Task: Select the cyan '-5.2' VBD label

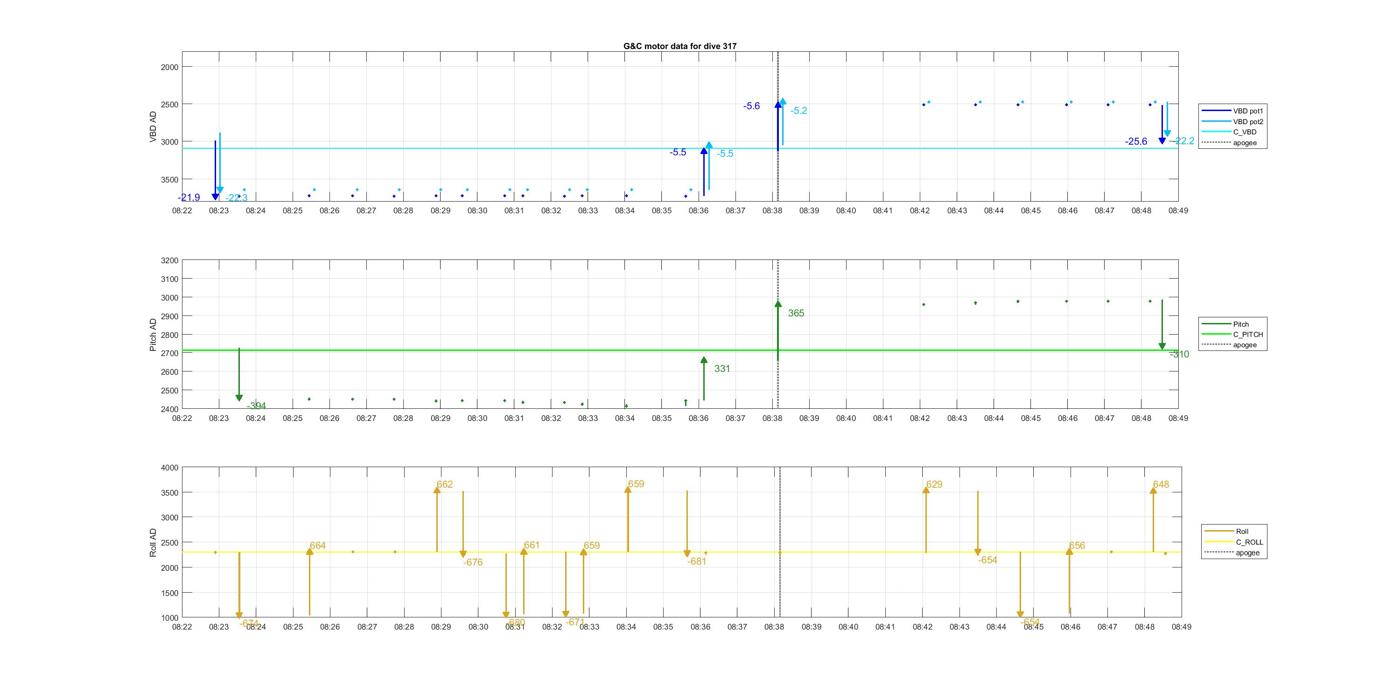Action: [799, 111]
